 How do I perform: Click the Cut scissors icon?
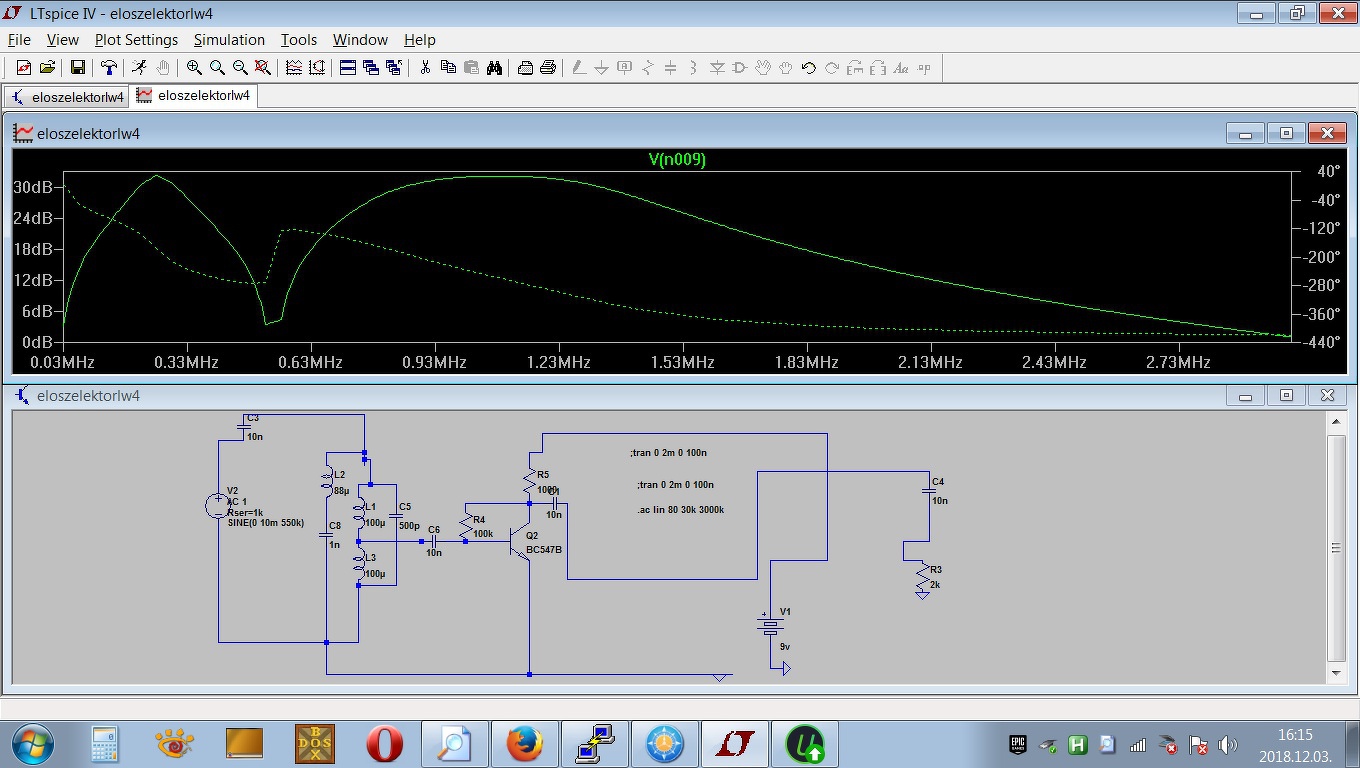click(425, 68)
